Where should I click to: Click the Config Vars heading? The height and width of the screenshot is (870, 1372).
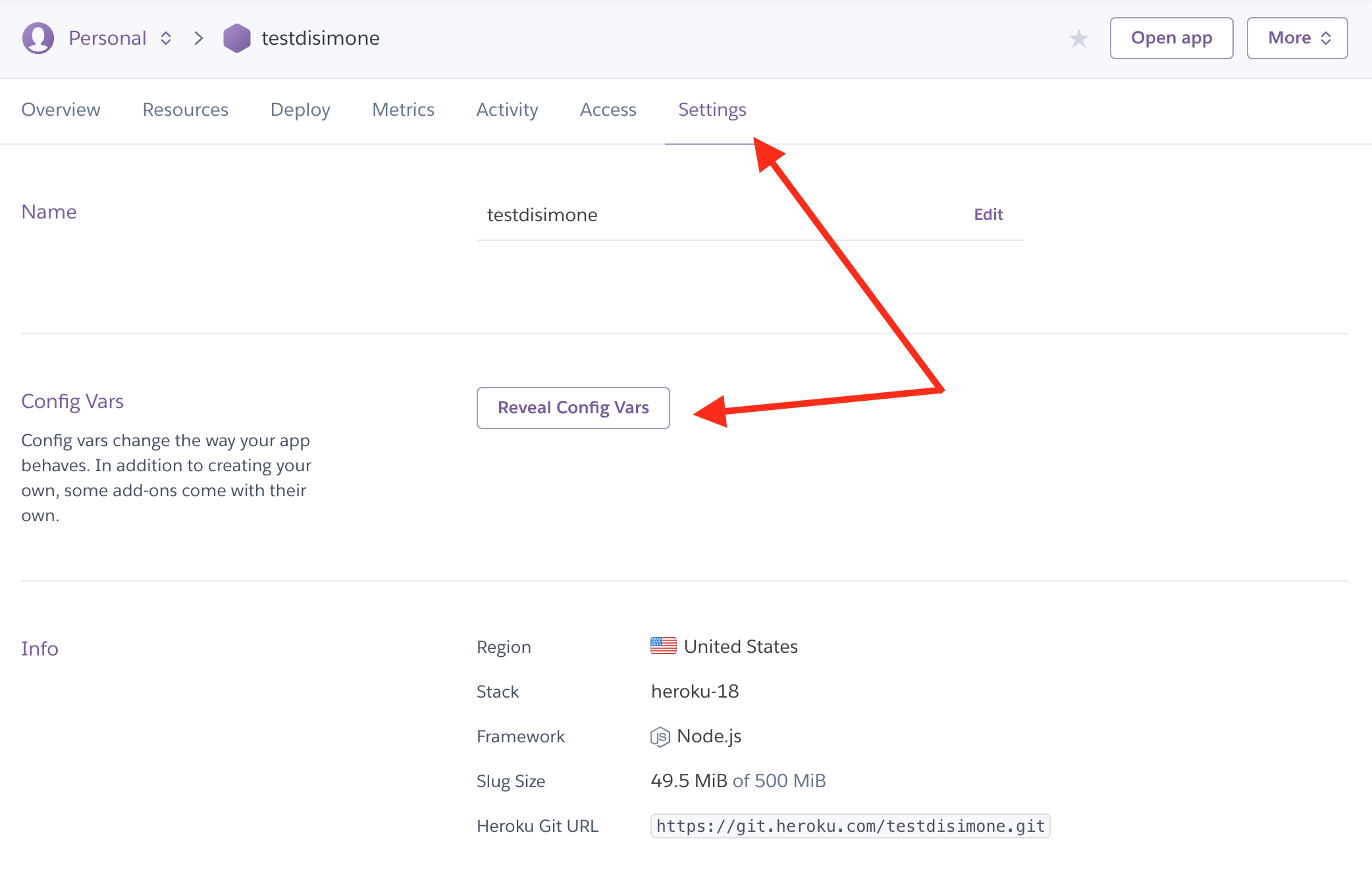72,401
